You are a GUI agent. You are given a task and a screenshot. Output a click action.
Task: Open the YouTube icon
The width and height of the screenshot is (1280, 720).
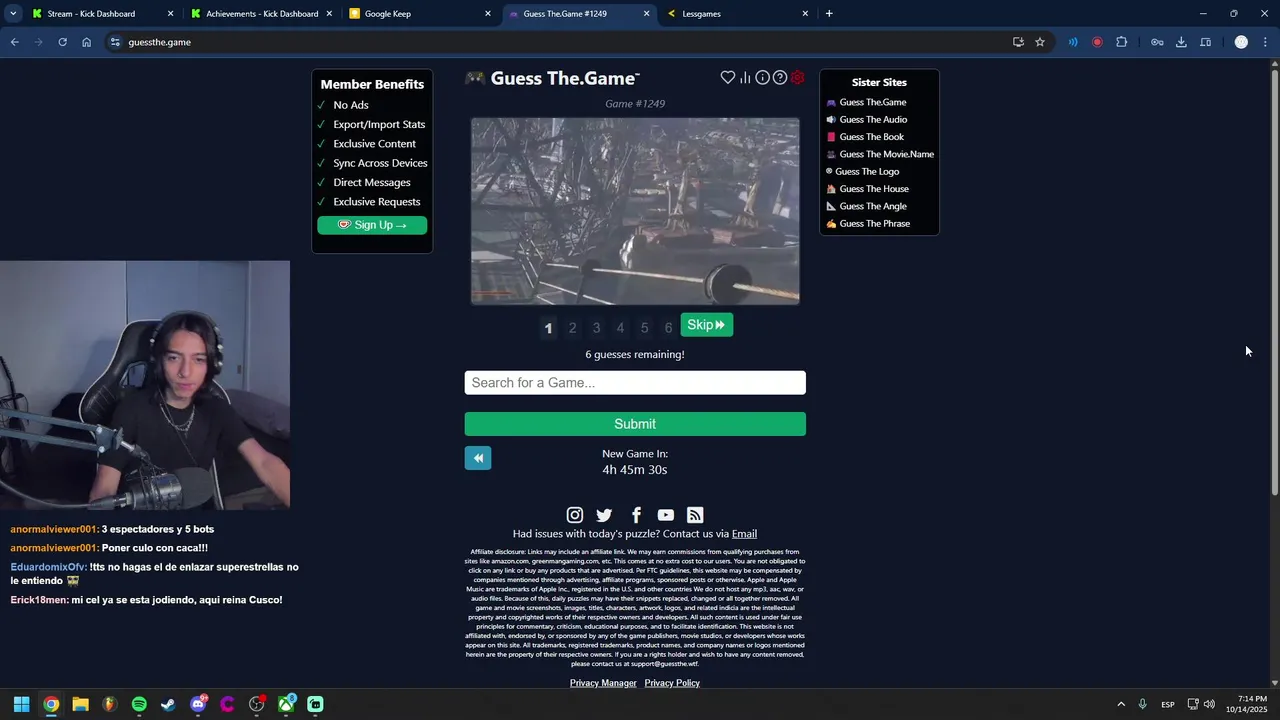(x=666, y=515)
